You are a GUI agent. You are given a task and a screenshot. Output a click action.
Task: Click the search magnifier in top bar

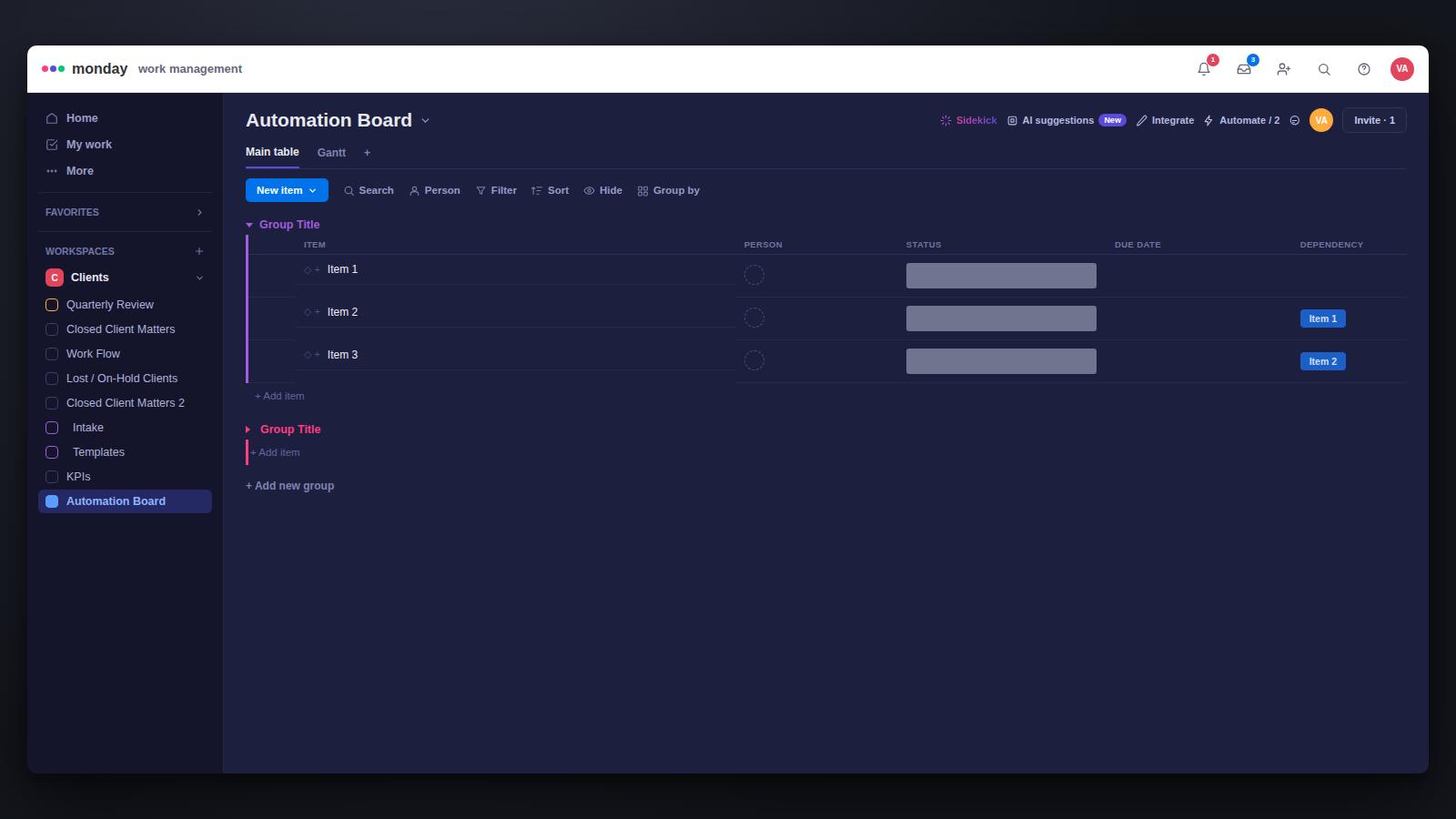tap(1324, 69)
